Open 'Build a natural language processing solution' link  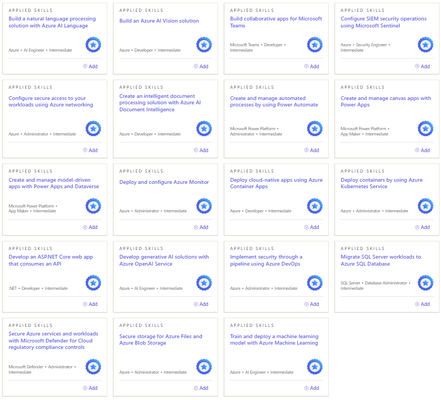(52, 22)
